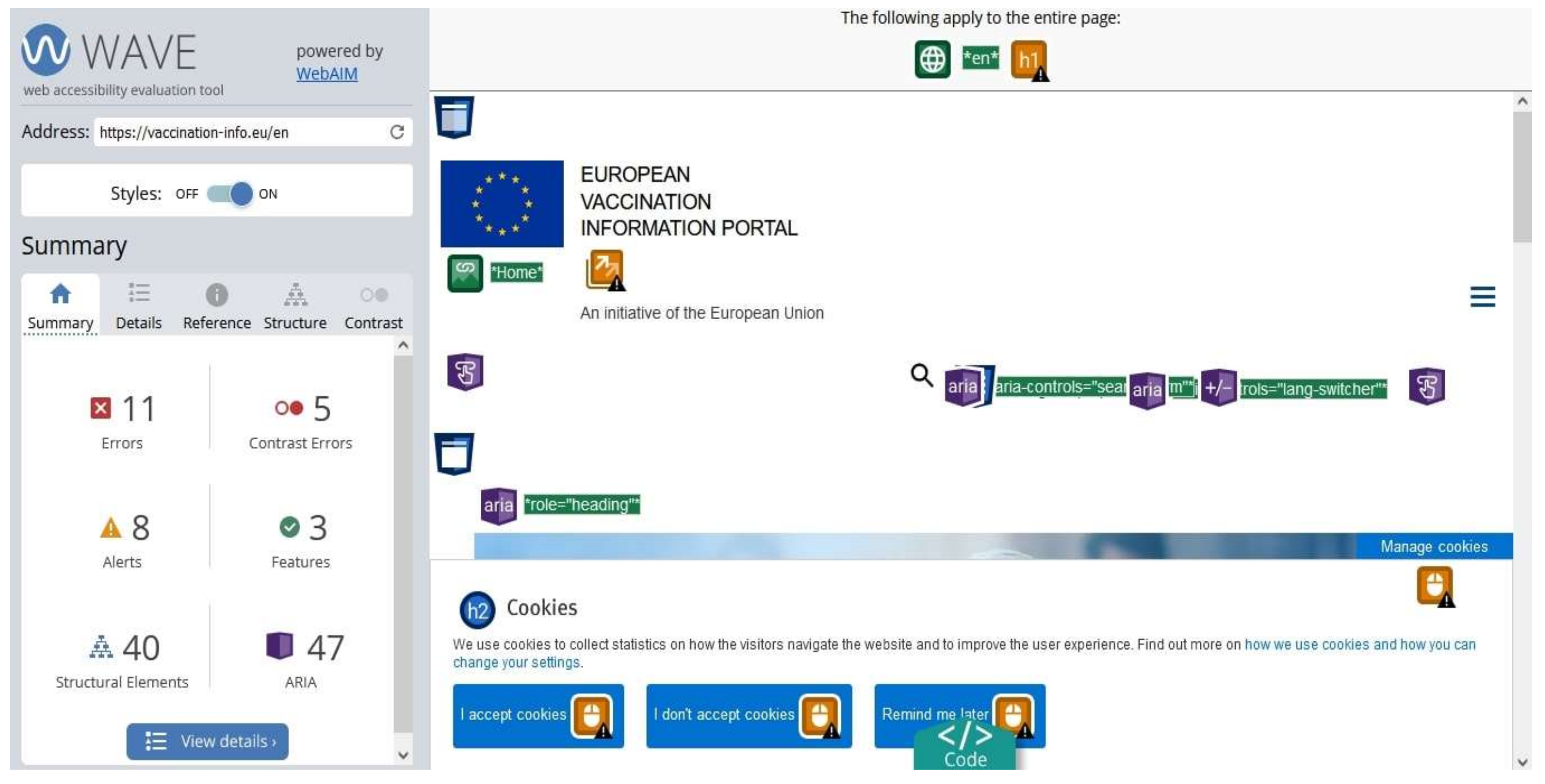
Task: Click the Address URL input field
Action: 240,132
